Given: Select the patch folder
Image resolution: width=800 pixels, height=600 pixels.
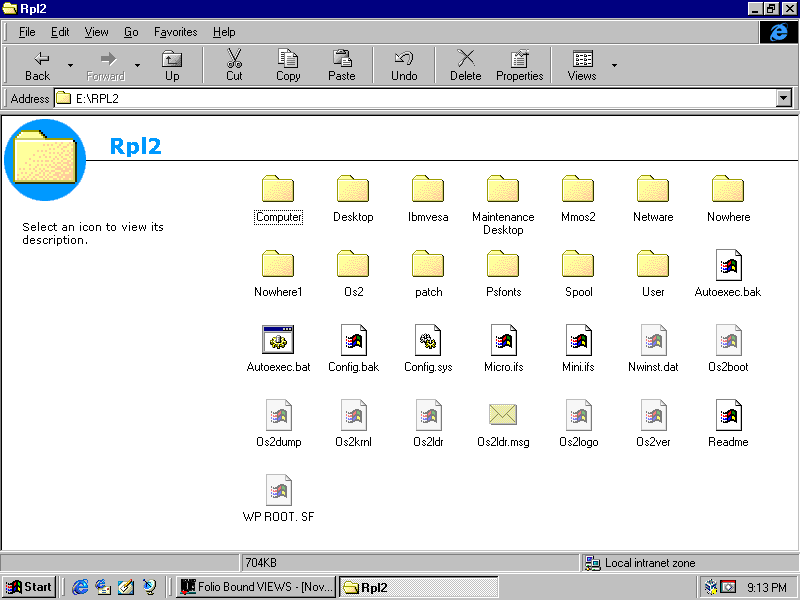Looking at the screenshot, I should tap(428, 274).
